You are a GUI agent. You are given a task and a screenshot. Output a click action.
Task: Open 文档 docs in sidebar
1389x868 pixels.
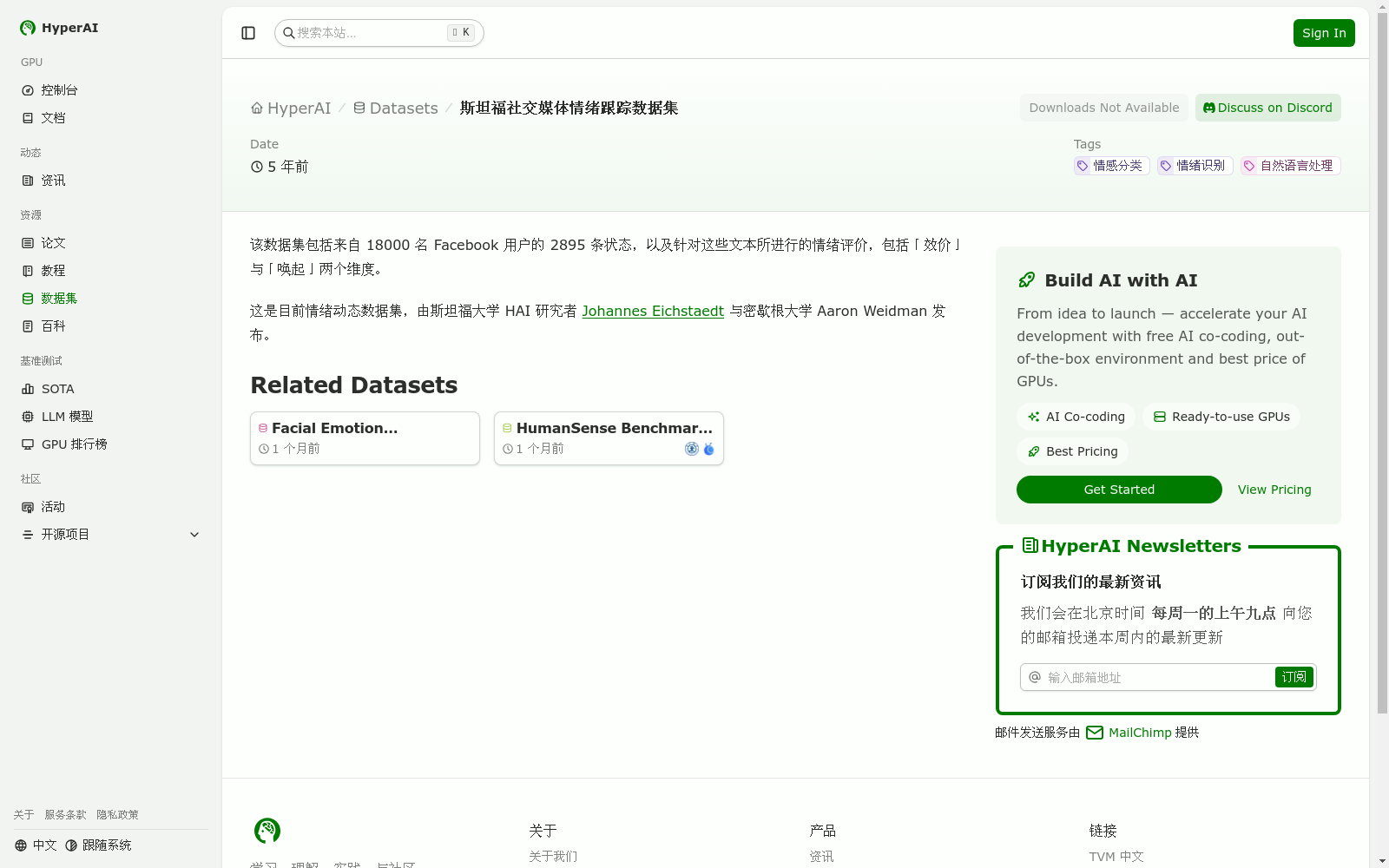(111, 118)
